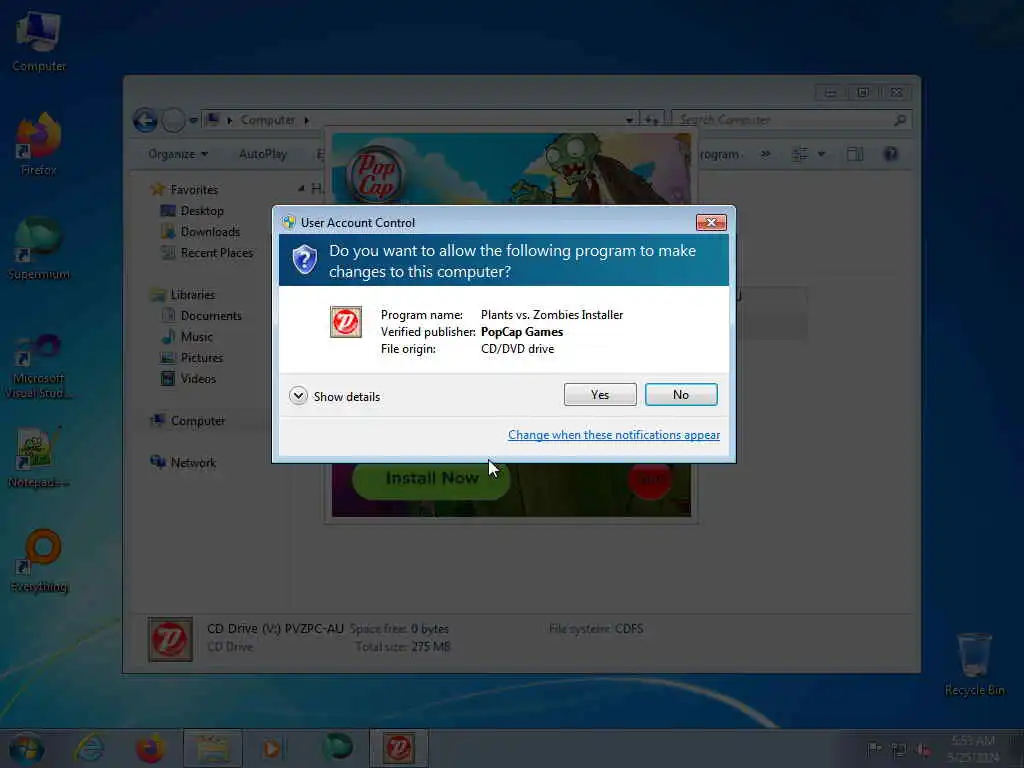The width and height of the screenshot is (1024, 768).
Task: Select Downloads in the navigation pane
Action: (x=210, y=232)
